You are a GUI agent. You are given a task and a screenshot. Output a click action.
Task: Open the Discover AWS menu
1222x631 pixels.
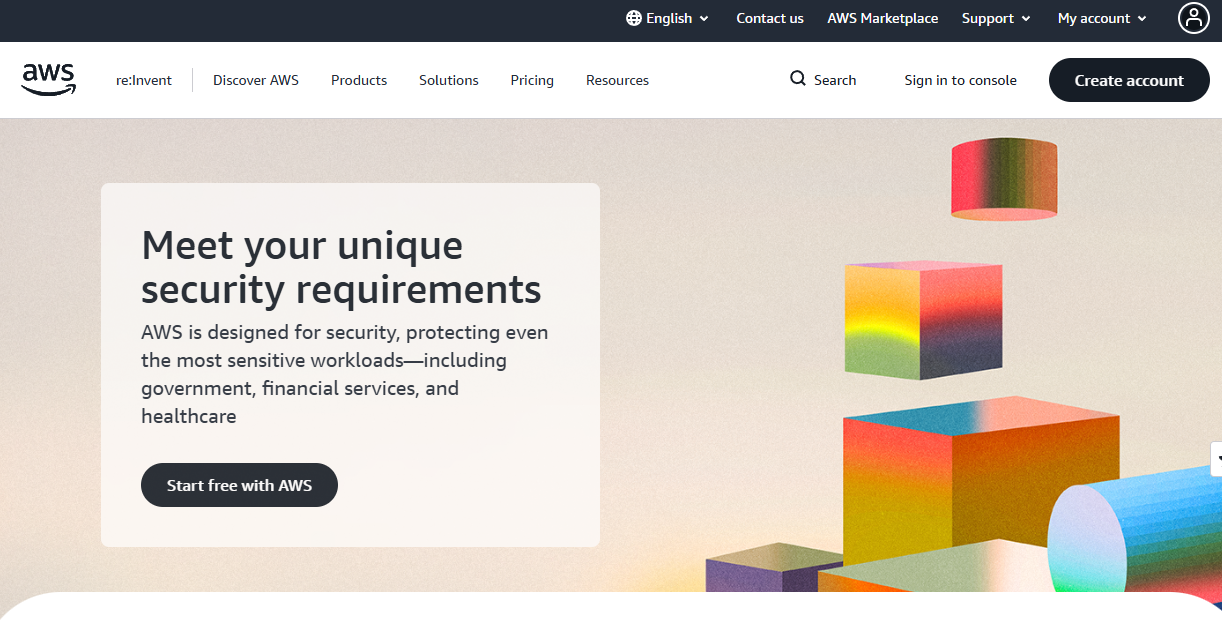(256, 80)
